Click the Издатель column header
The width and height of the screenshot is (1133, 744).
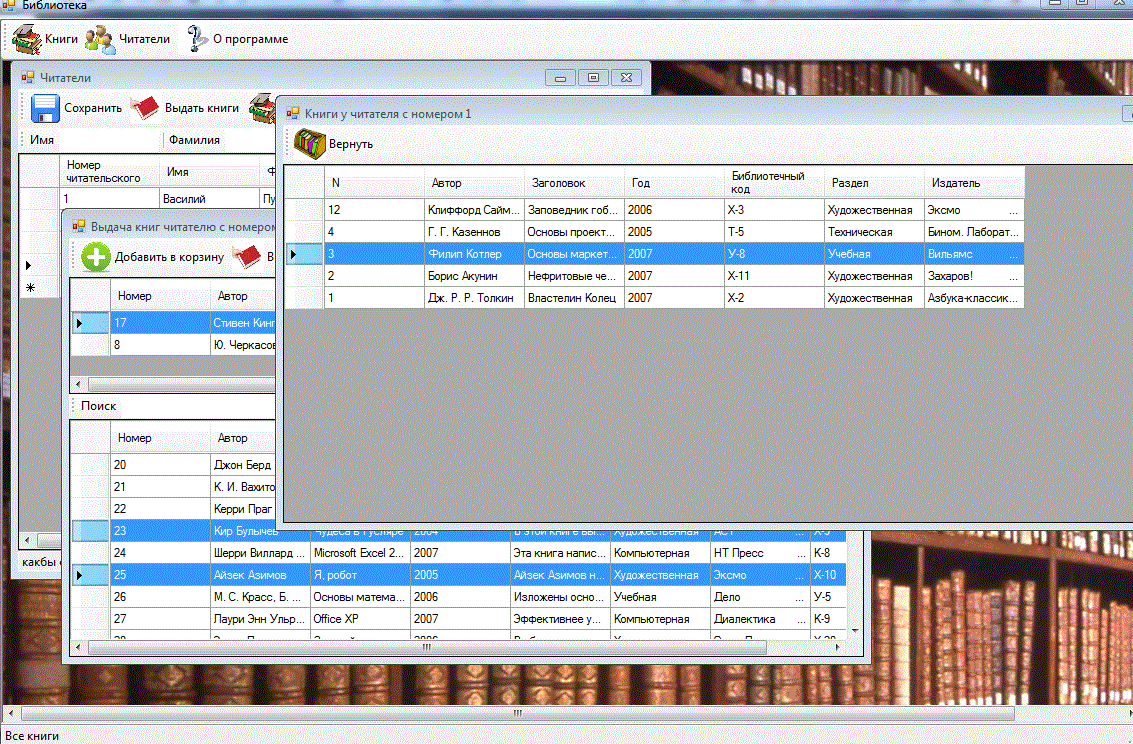(973, 183)
